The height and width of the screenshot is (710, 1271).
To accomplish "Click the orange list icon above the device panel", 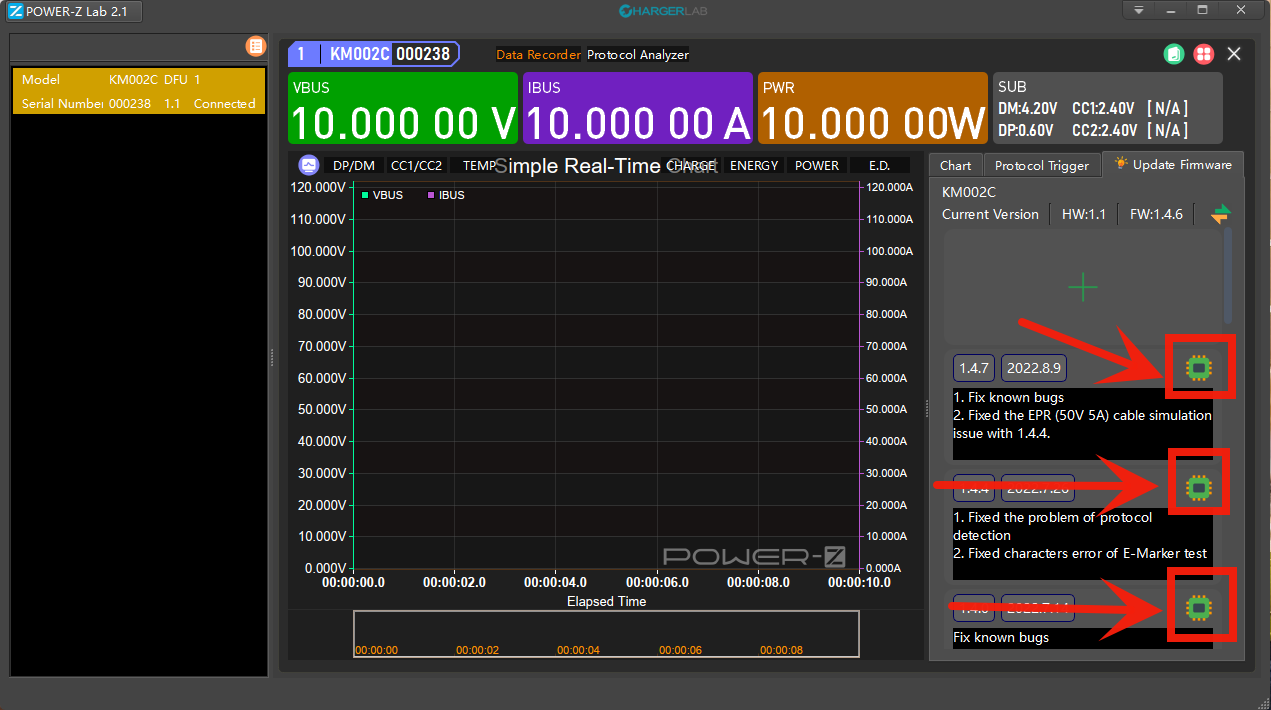I will pyautogui.click(x=256, y=46).
